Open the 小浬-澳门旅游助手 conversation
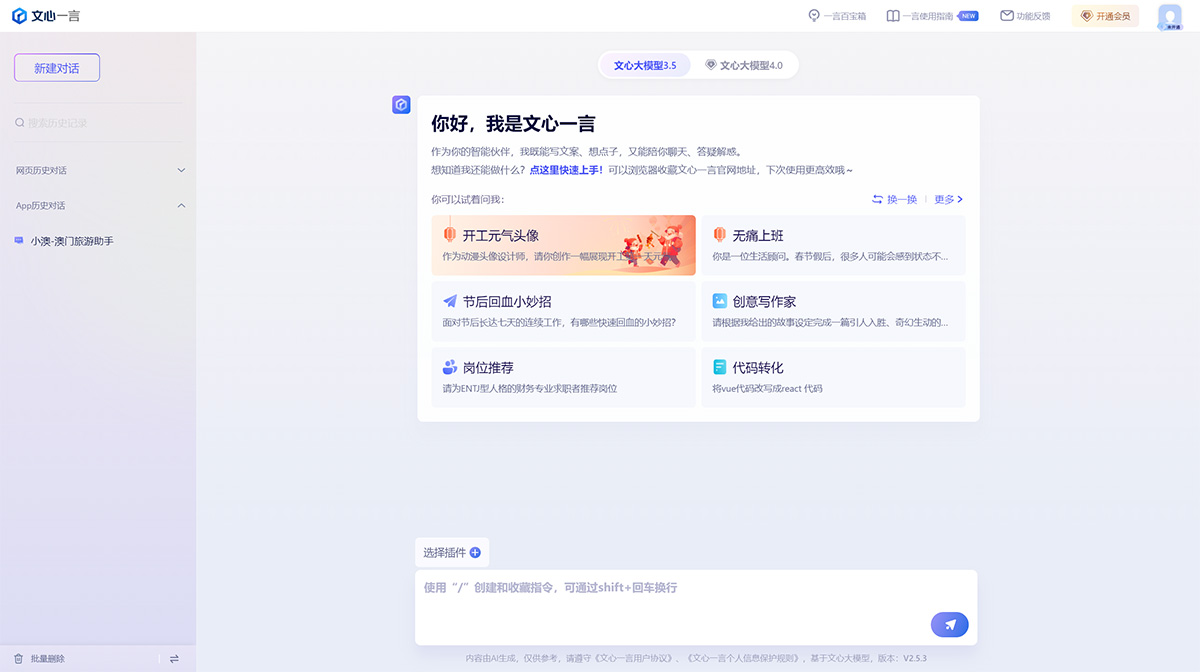 [70, 241]
